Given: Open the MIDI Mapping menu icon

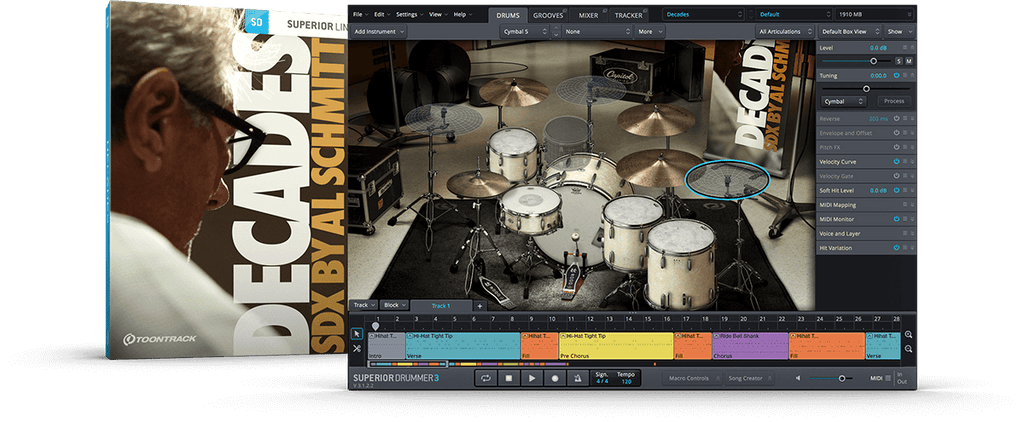Looking at the screenshot, I should 905,204.
